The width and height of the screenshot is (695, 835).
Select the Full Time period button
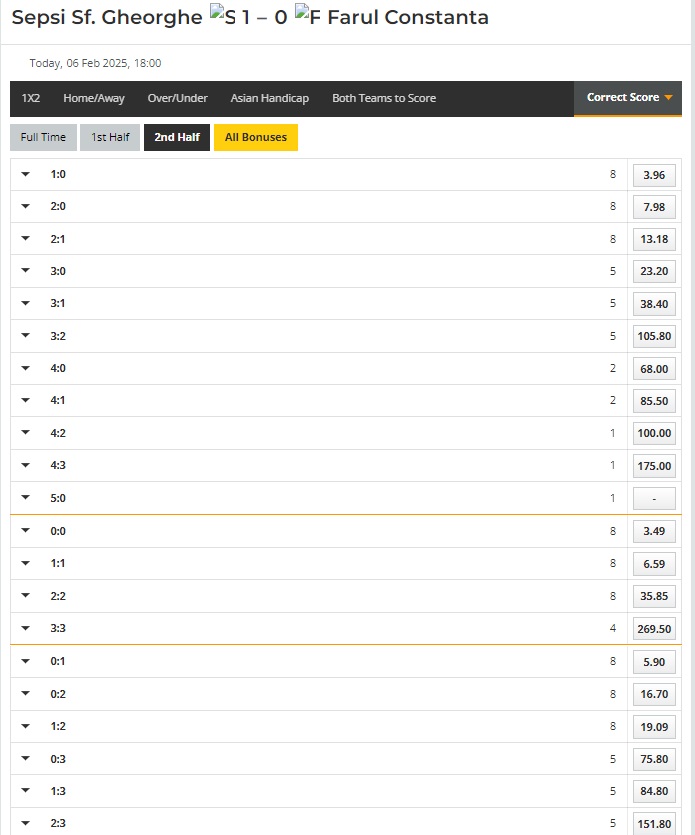tap(43, 137)
